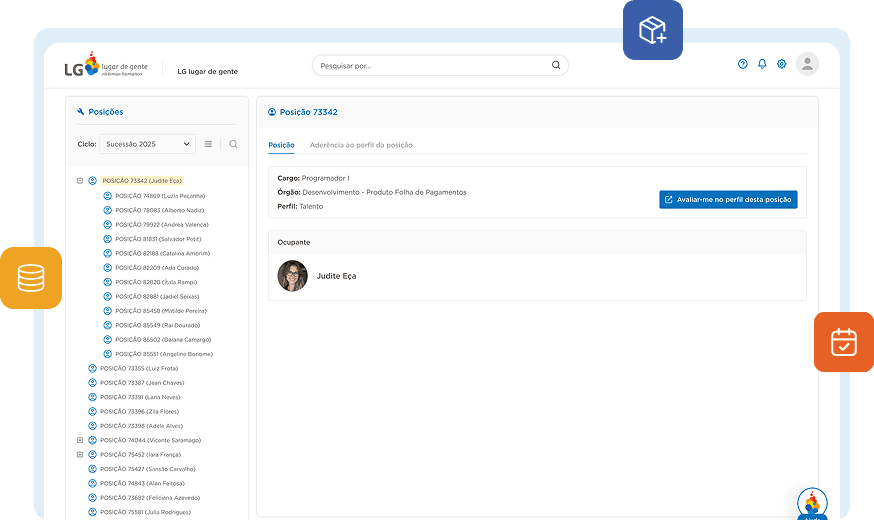Open the Ciclo Sucessão 2025 dropdown

pos(147,144)
